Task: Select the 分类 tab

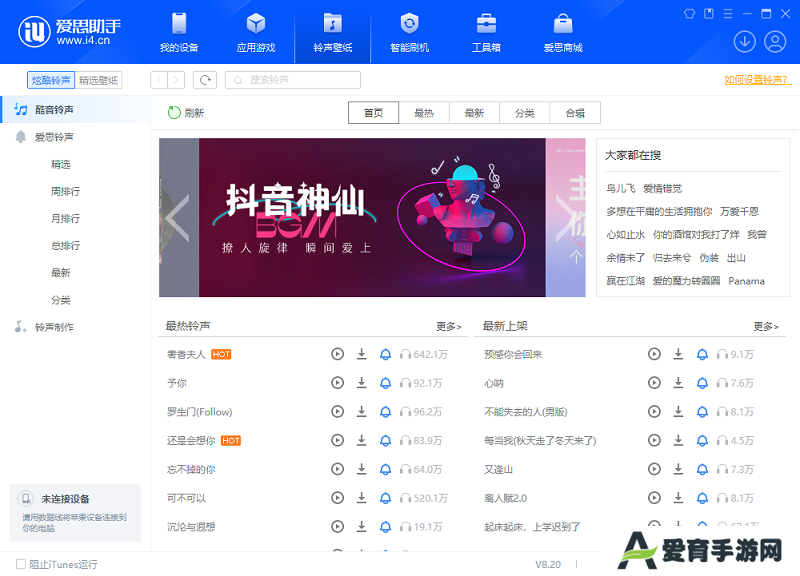Action: [x=524, y=113]
